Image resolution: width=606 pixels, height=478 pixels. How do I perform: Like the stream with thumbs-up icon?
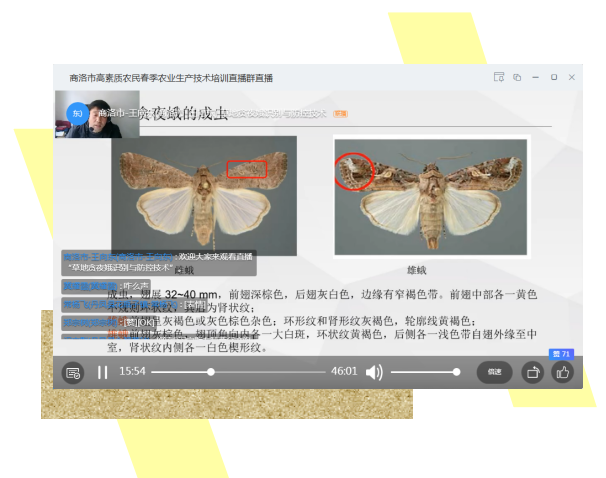[x=562, y=372]
